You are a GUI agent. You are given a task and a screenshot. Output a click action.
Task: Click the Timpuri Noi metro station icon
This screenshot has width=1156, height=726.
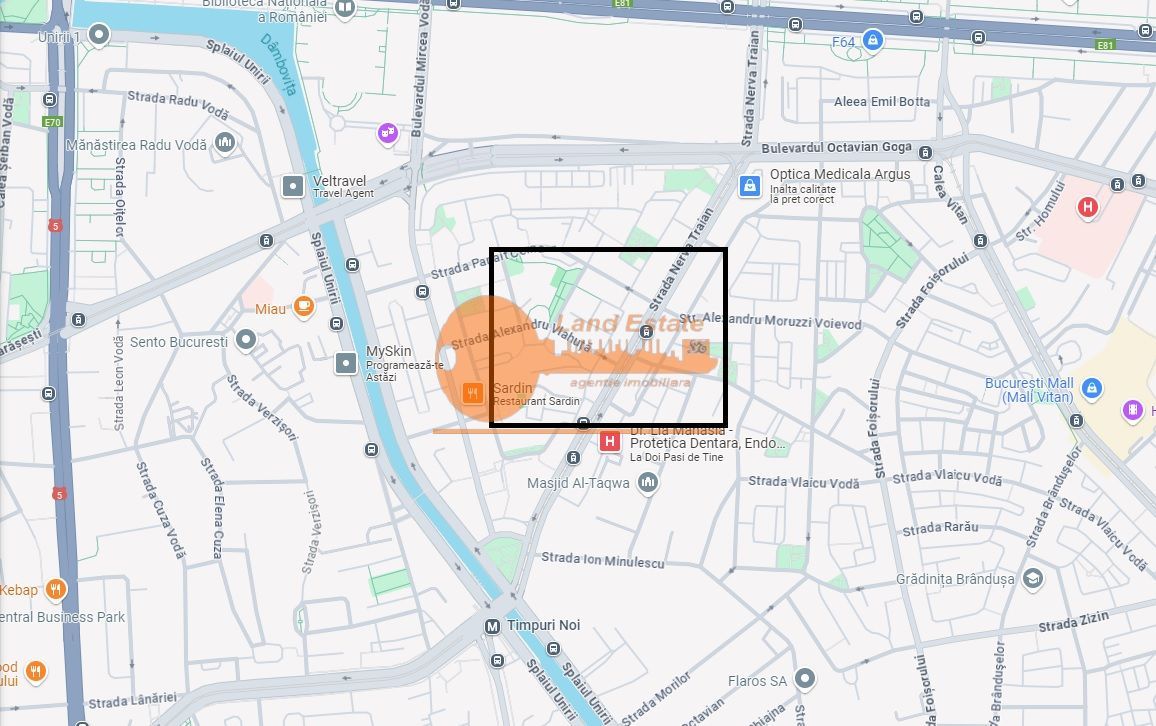(492, 626)
